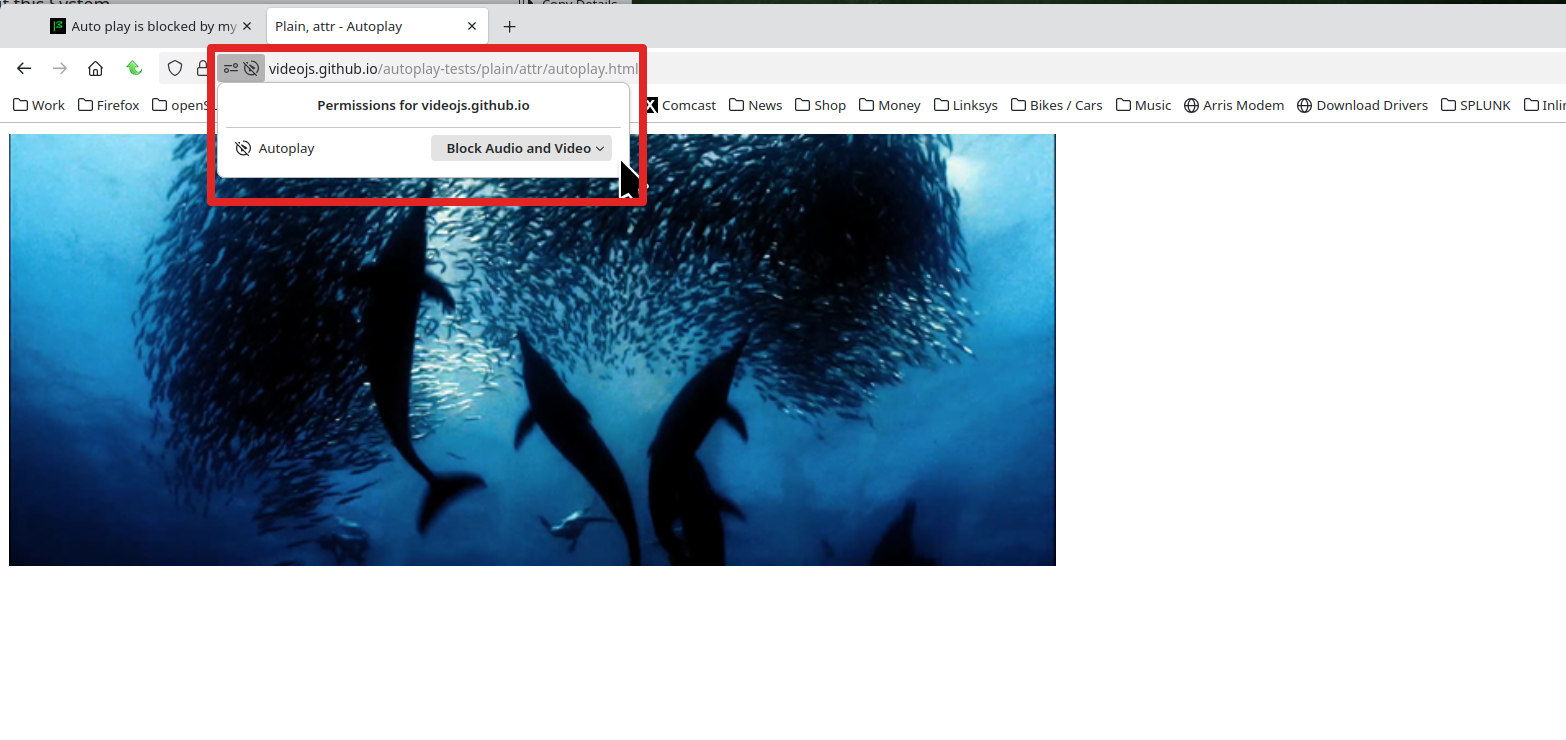Click the autoplay blocked icon in URL bar
The image size is (1566, 740).
click(x=251, y=68)
